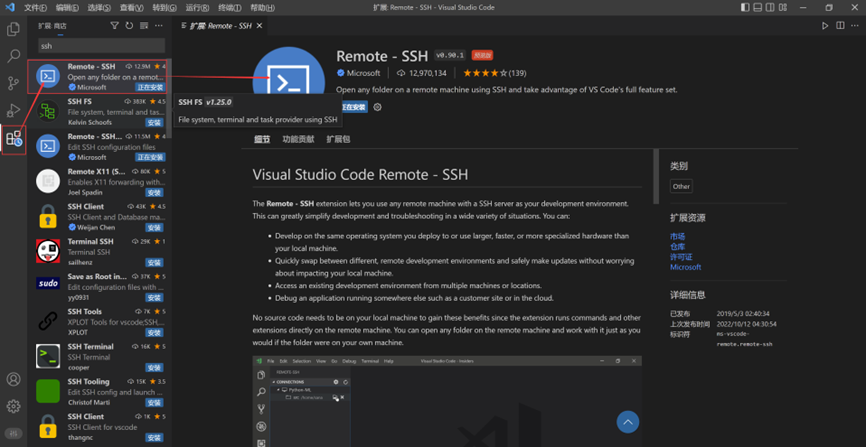Screen dimensions: 866x447
Task: Open the 查看 menu
Action: tap(131, 8)
